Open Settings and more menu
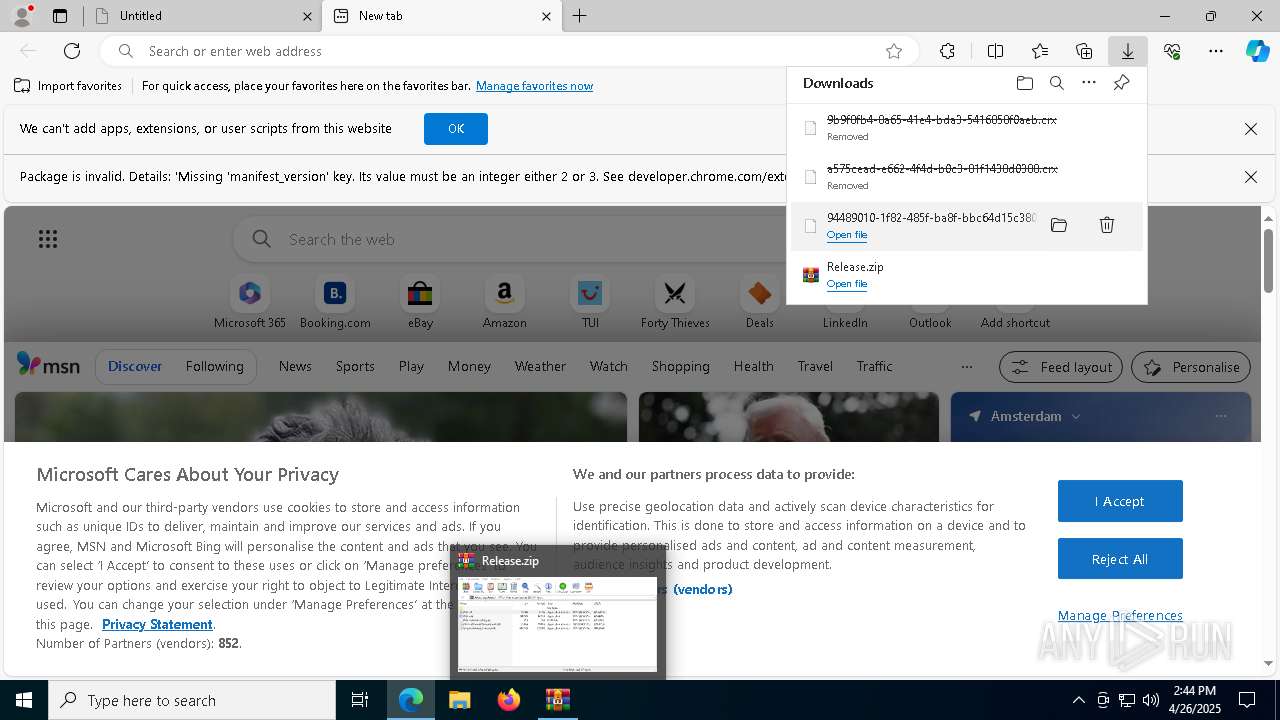Screen dimensions: 1280x720 click(1216, 51)
